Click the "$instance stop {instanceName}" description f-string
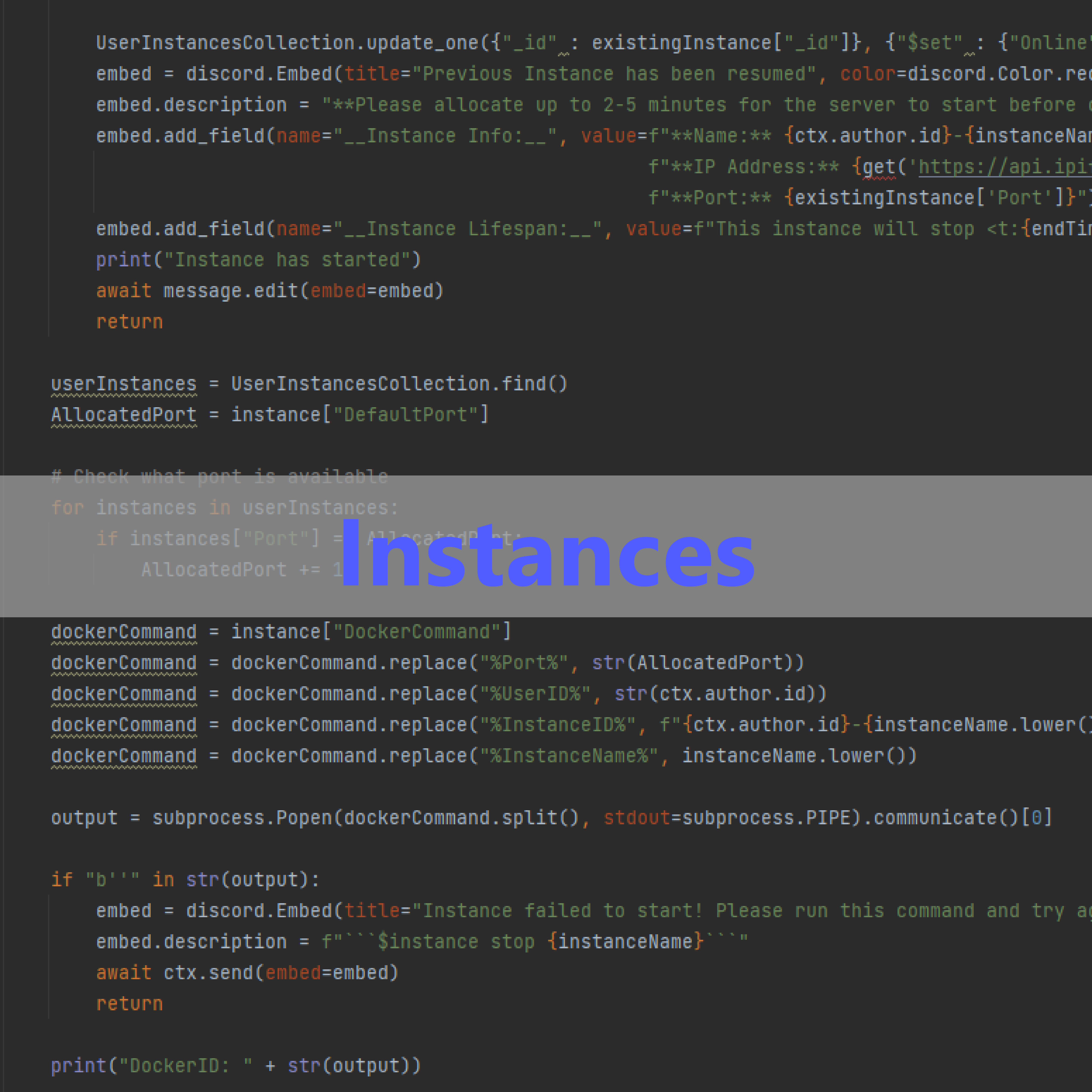This screenshot has width=1092, height=1092. coord(535,942)
